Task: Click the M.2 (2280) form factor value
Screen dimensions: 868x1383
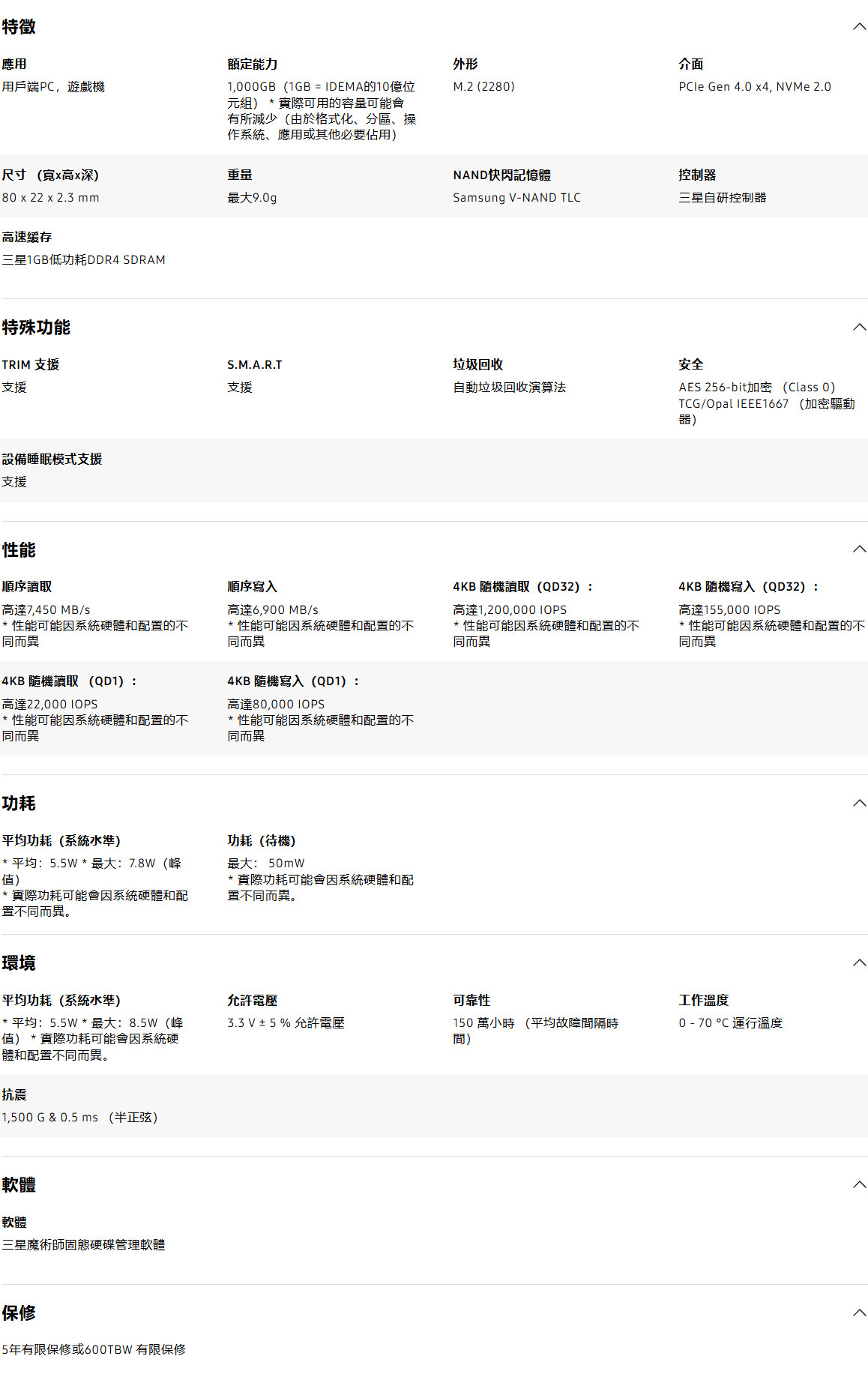Action: click(x=483, y=87)
